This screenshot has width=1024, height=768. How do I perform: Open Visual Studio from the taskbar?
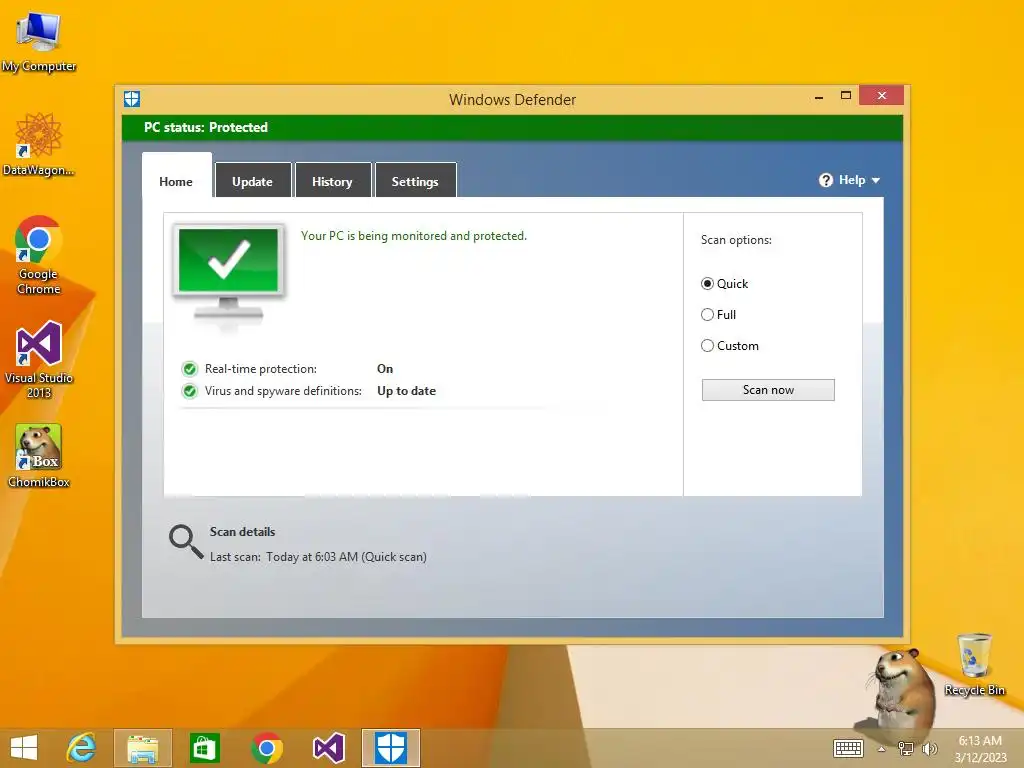pos(328,748)
